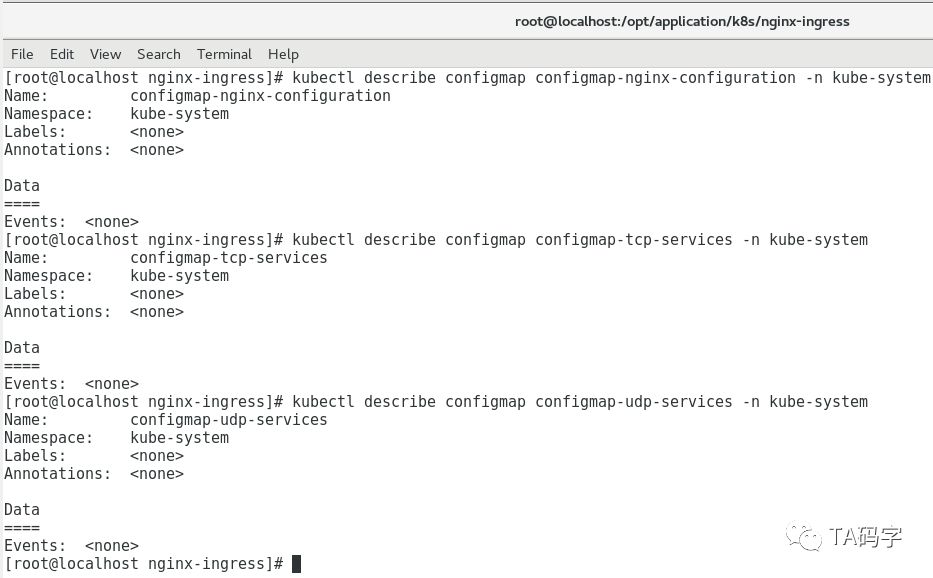Click the describe configmap-nginx-configuration command line

coord(611,78)
